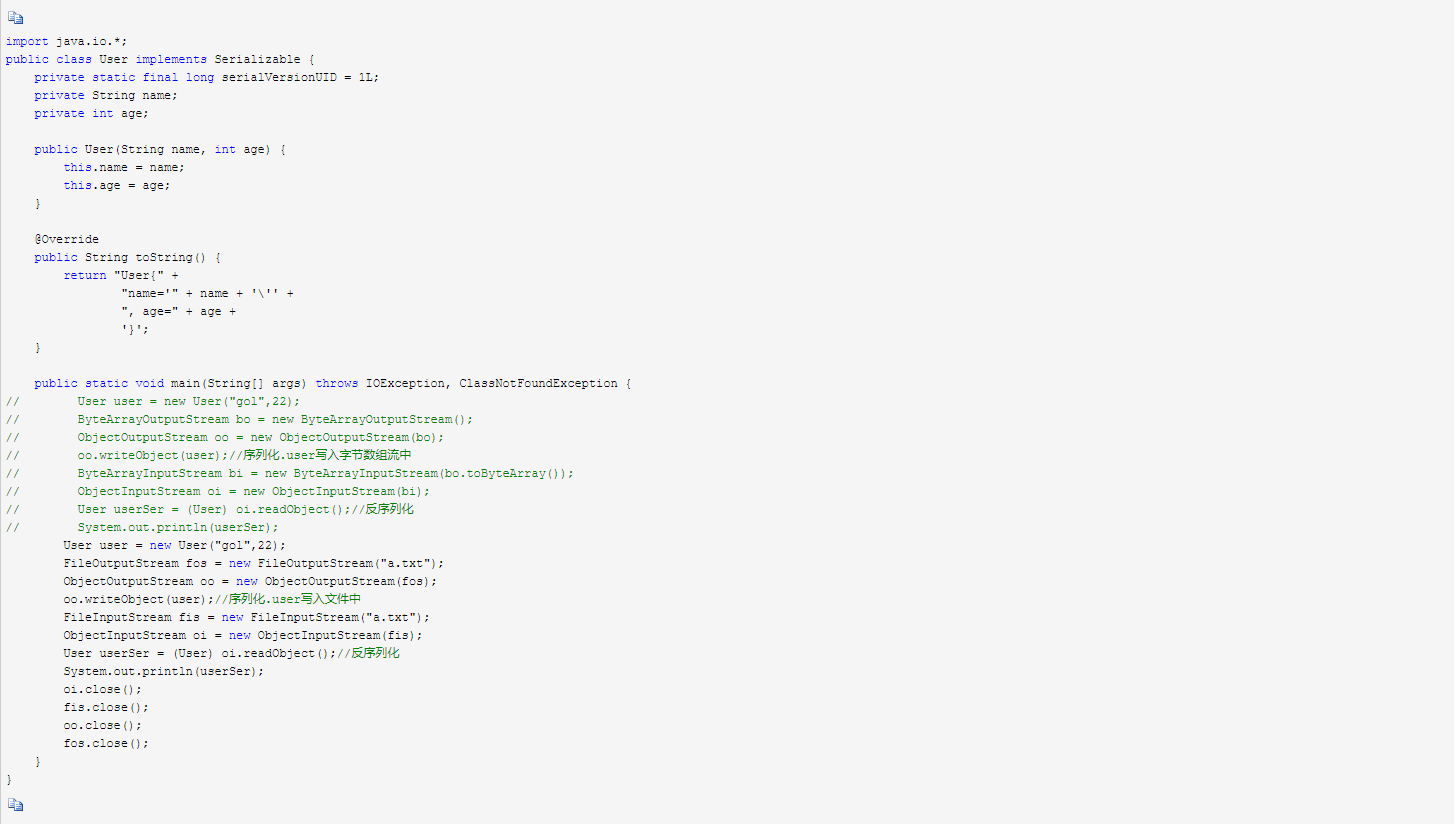This screenshot has width=1454, height=824.
Task: Click the line 'import java.io.*;'
Action: coord(67,41)
